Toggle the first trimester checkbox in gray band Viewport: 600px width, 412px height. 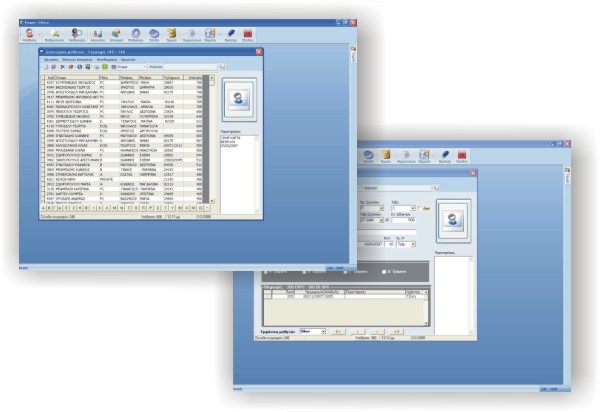point(264,271)
